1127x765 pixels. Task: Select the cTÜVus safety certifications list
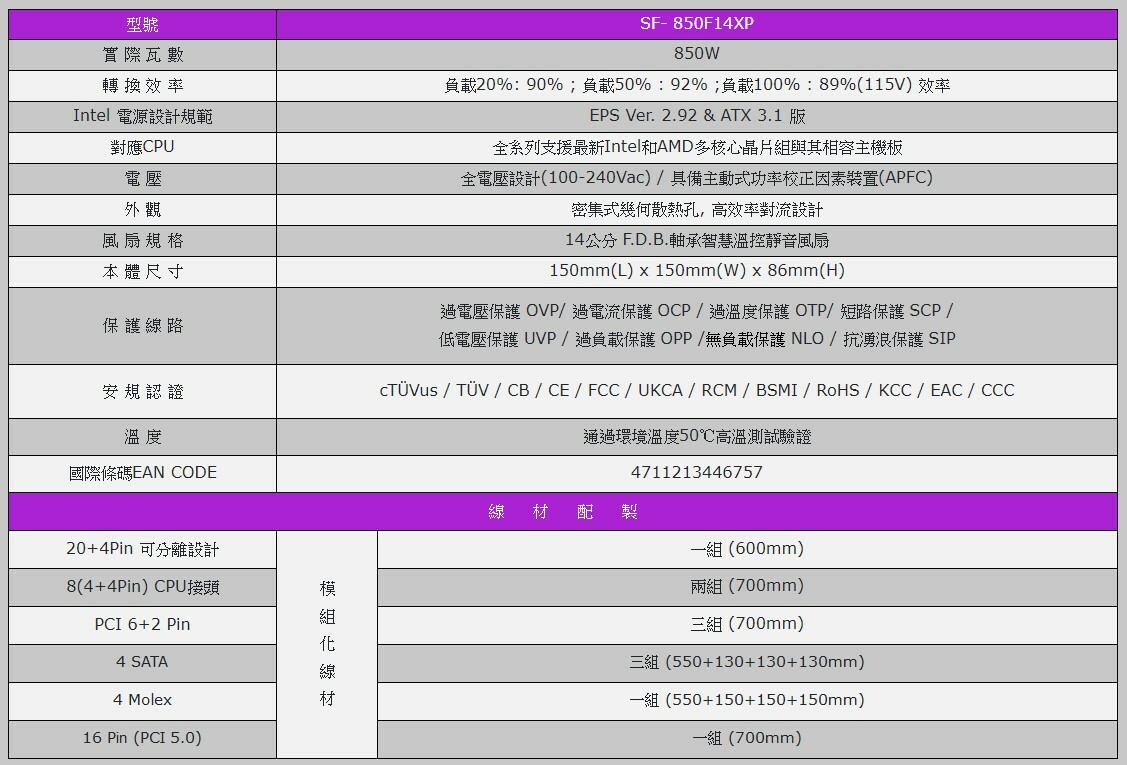[696, 390]
